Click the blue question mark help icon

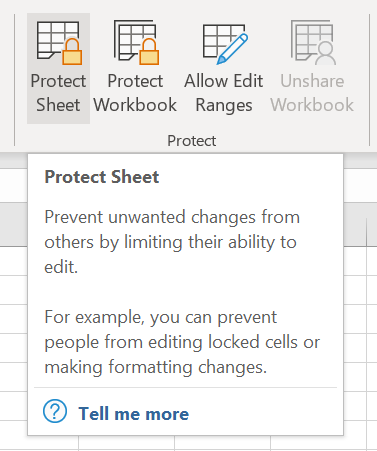pyautogui.click(x=55, y=411)
